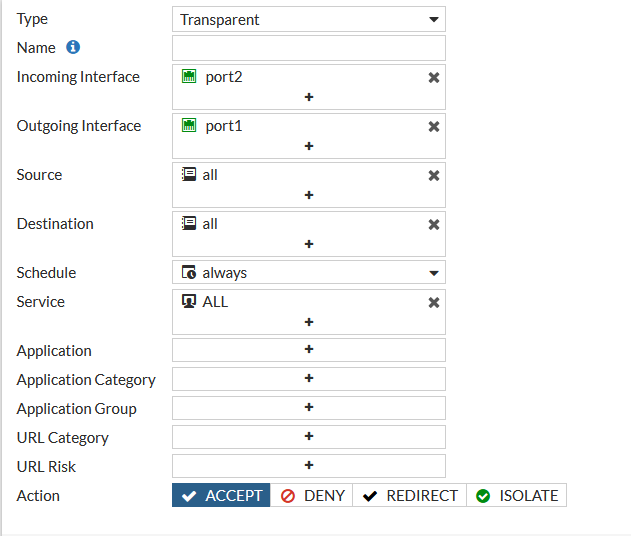
Task: Remove 'all' entry from Destination field
Action: coord(434,224)
